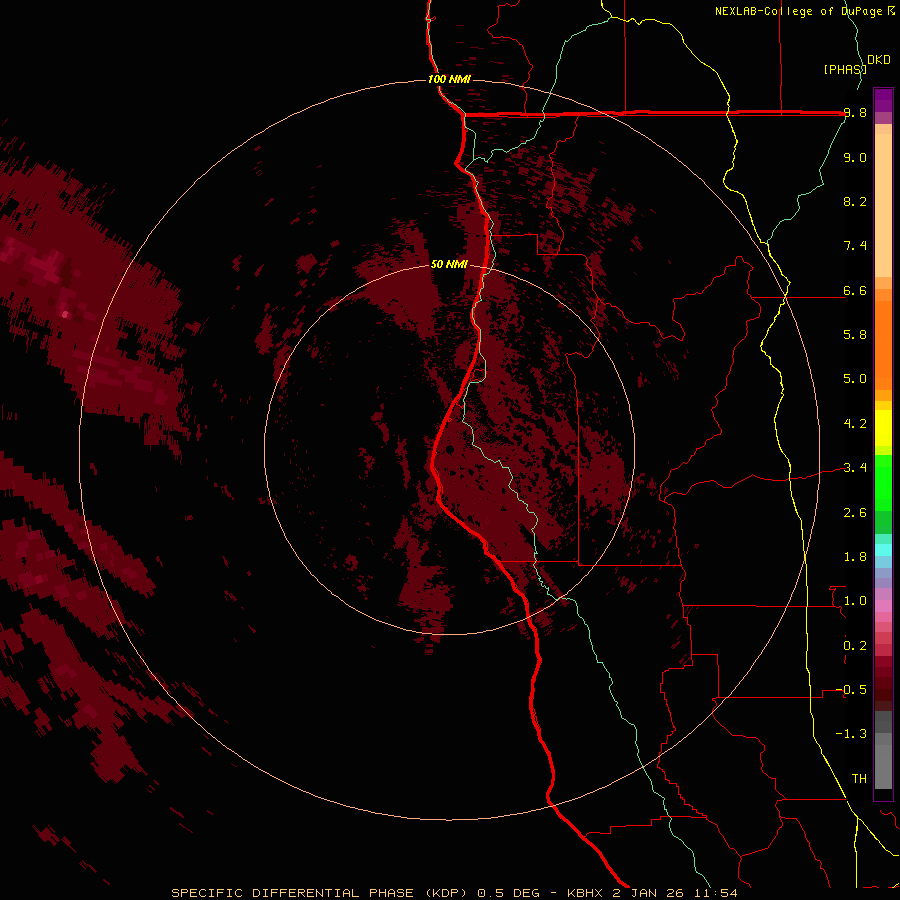Click the -1.3 scale value
The height and width of the screenshot is (900, 900).
(x=851, y=734)
